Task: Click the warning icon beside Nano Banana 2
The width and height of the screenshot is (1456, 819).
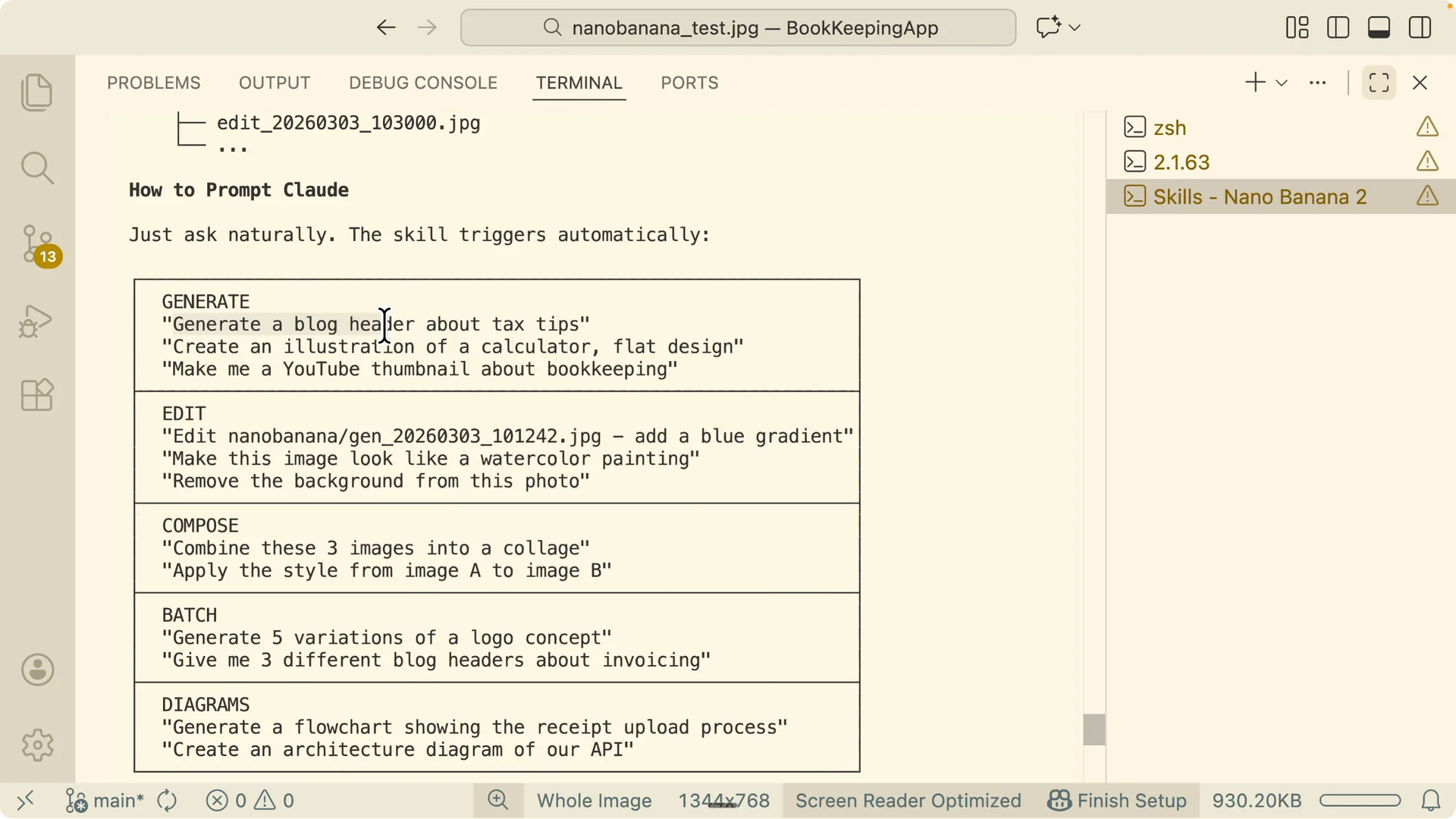Action: [1428, 196]
